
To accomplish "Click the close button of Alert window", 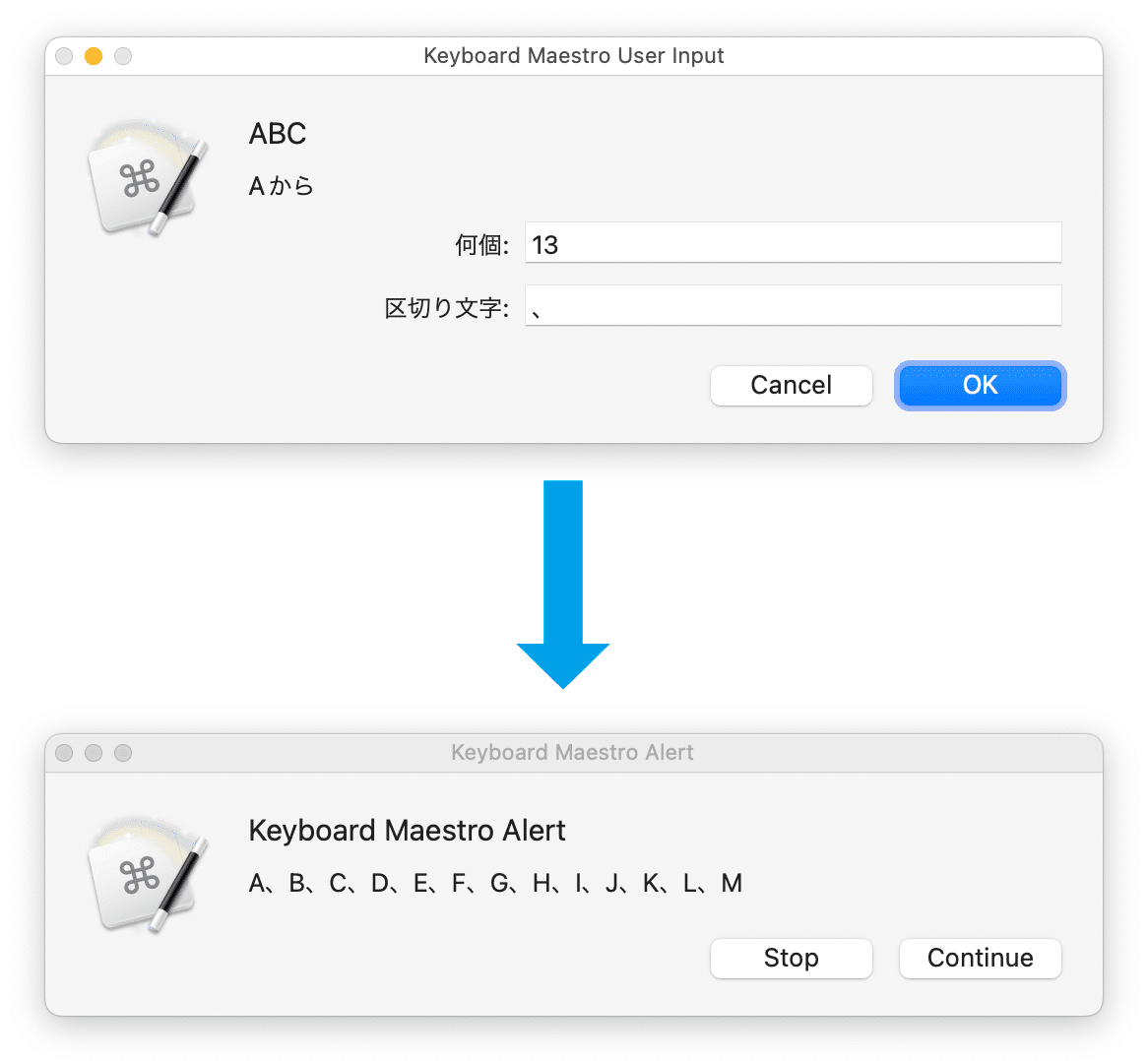I will (x=64, y=753).
